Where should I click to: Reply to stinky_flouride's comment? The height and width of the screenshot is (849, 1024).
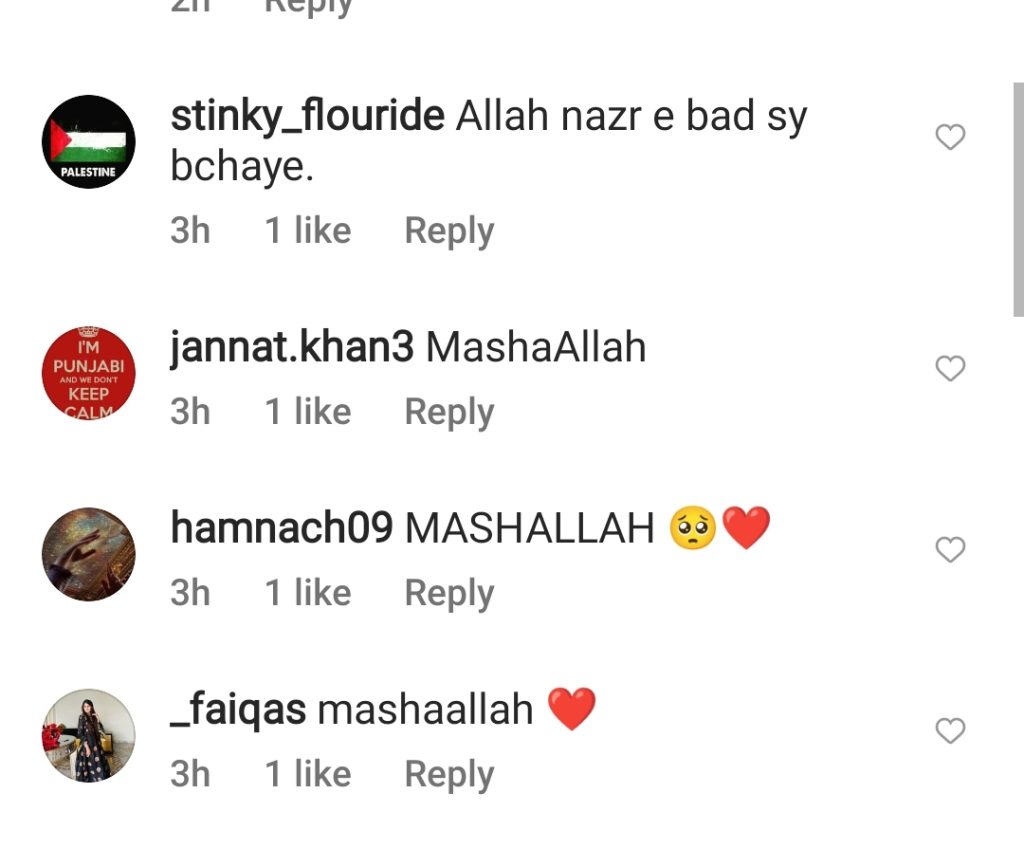tap(449, 231)
